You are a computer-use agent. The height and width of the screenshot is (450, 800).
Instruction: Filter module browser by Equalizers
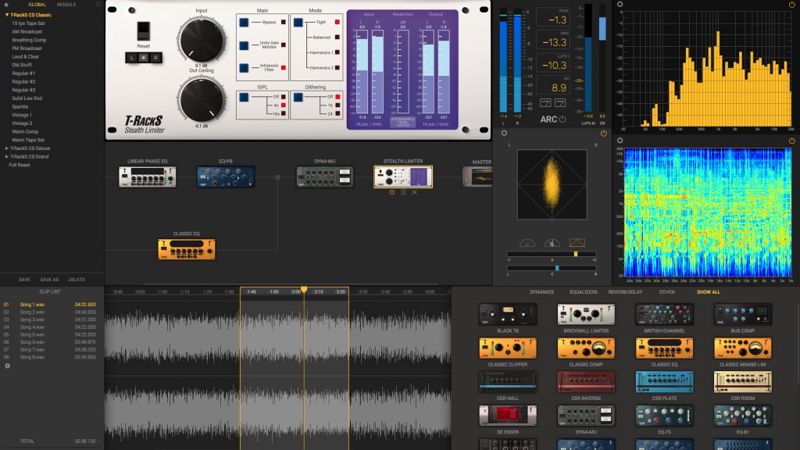pos(583,292)
